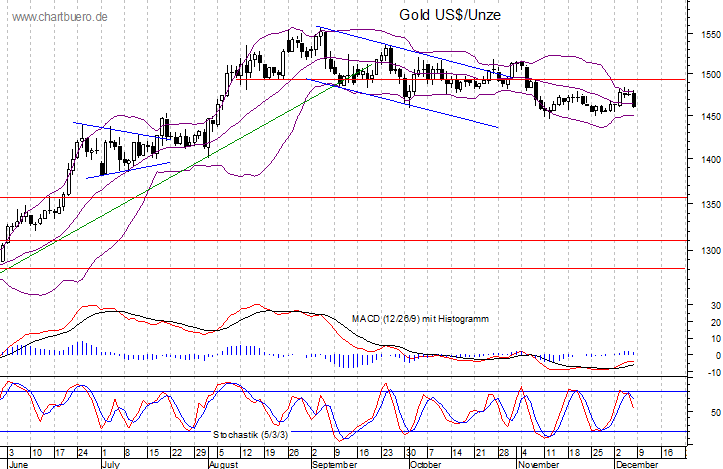The width and height of the screenshot is (723, 469).
Task: Click date label 24 in June
Action: coord(83,453)
